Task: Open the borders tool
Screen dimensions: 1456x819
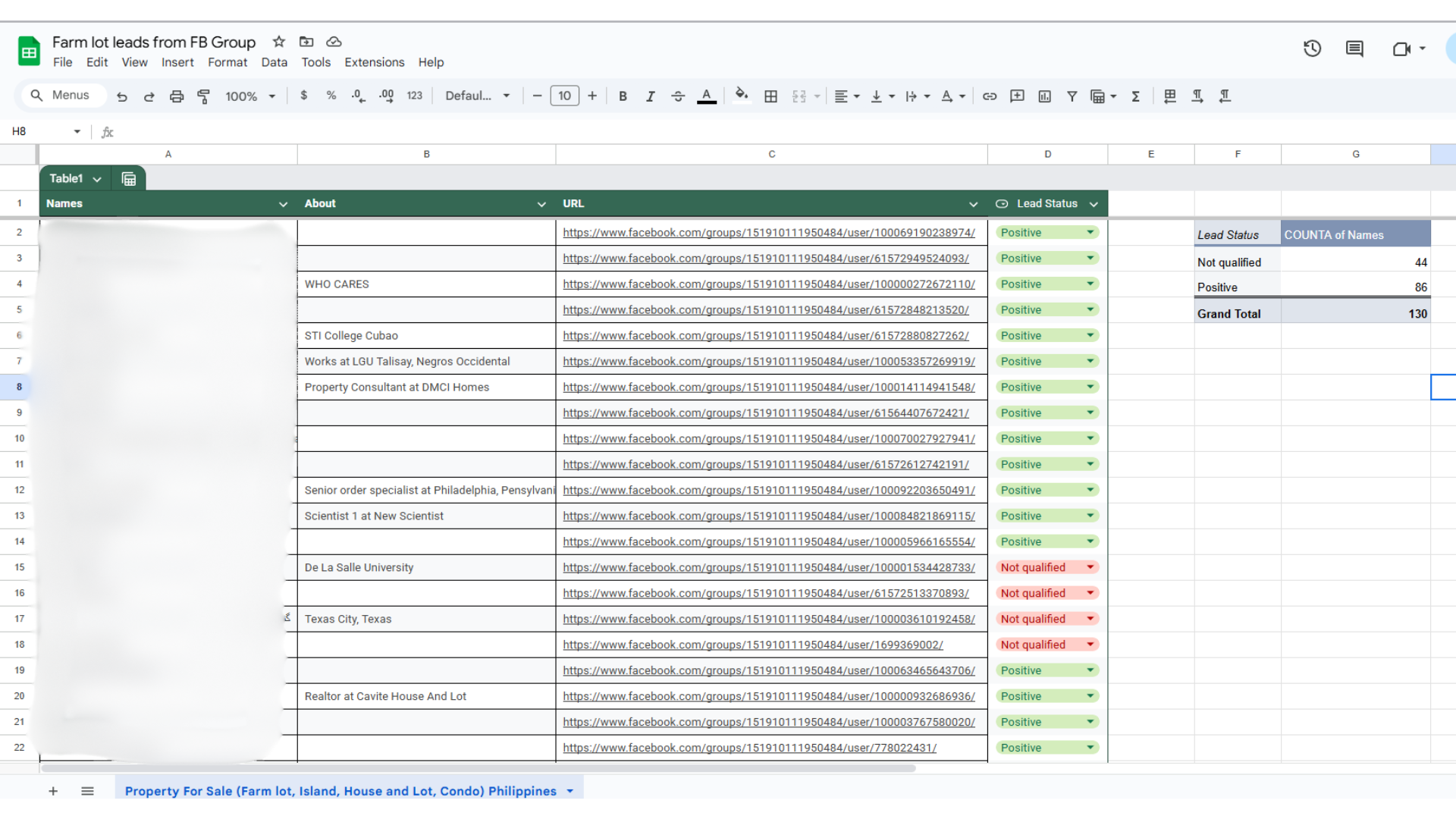Action: [771, 96]
